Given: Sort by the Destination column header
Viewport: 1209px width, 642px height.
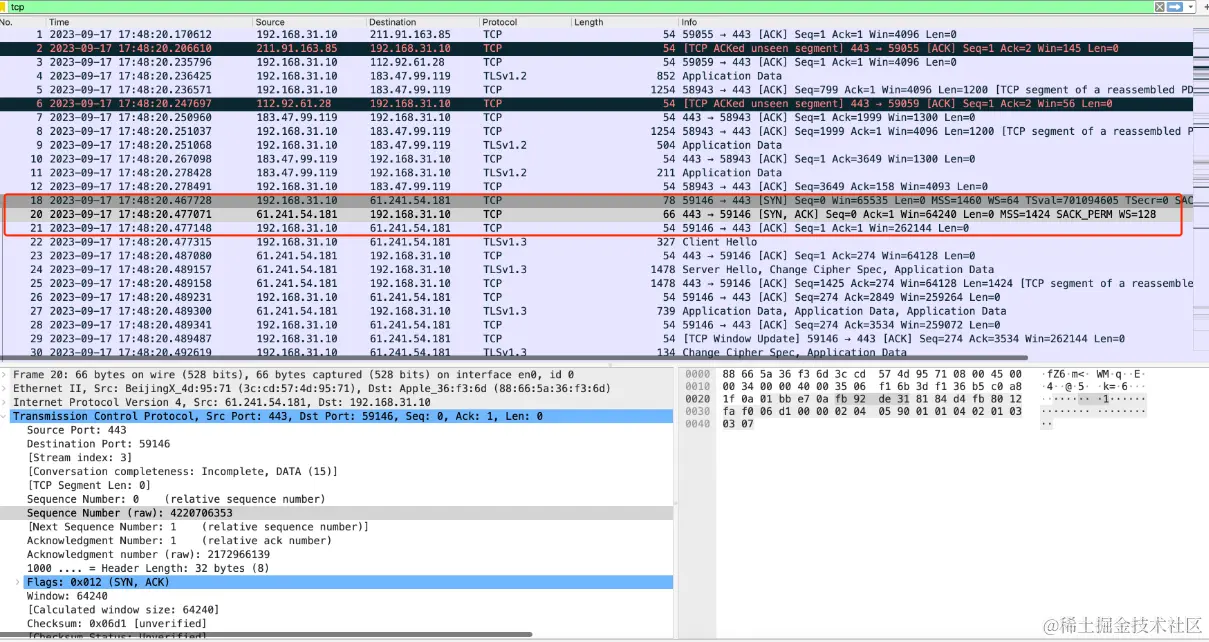Looking at the screenshot, I should click(x=423, y=22).
